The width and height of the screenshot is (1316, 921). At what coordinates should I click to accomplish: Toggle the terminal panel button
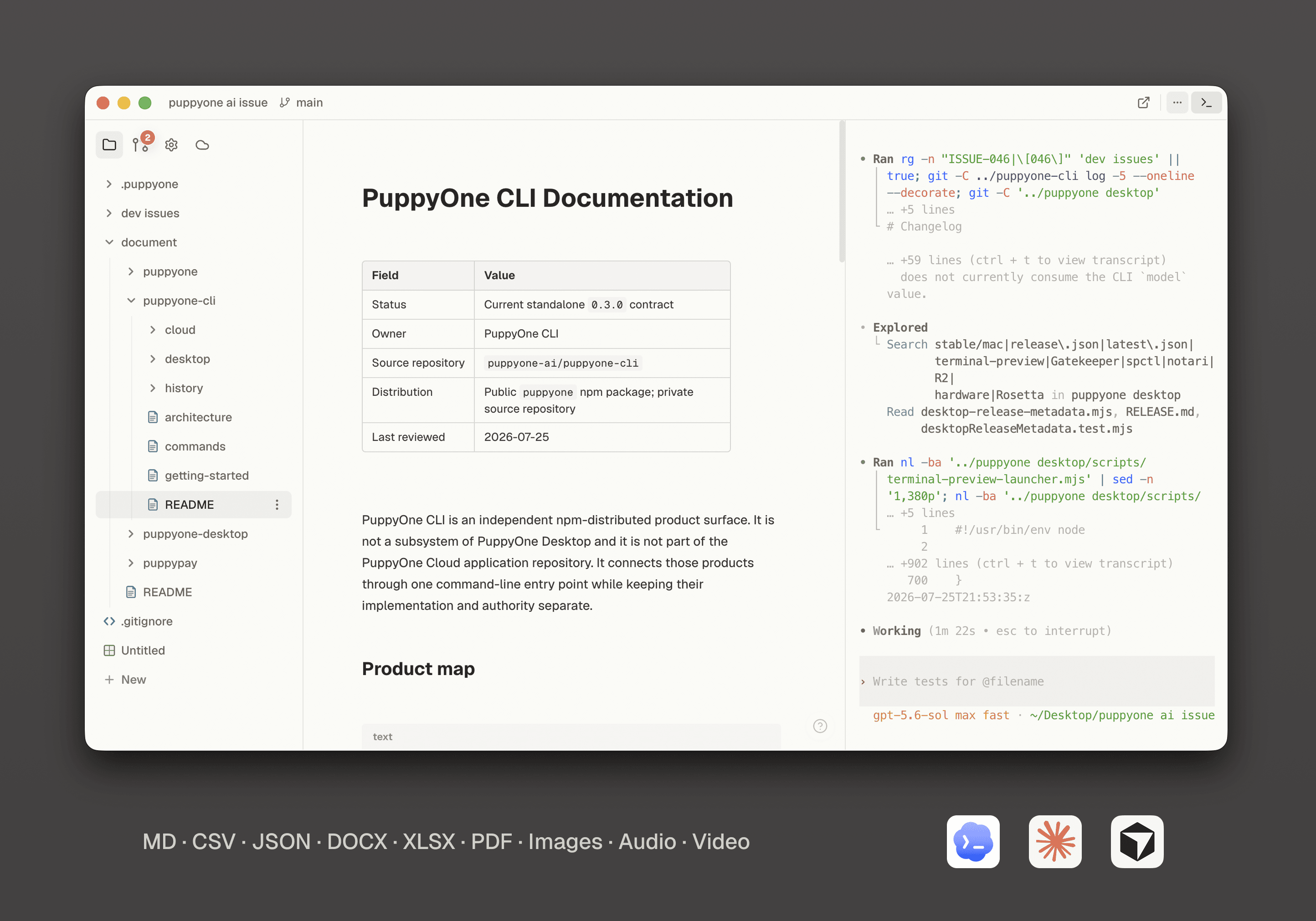(1206, 102)
